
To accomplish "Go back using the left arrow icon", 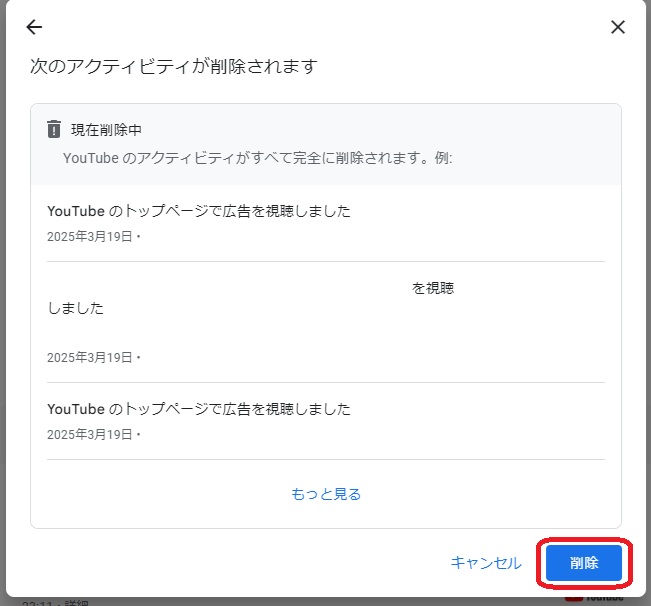I will pyautogui.click(x=34, y=27).
